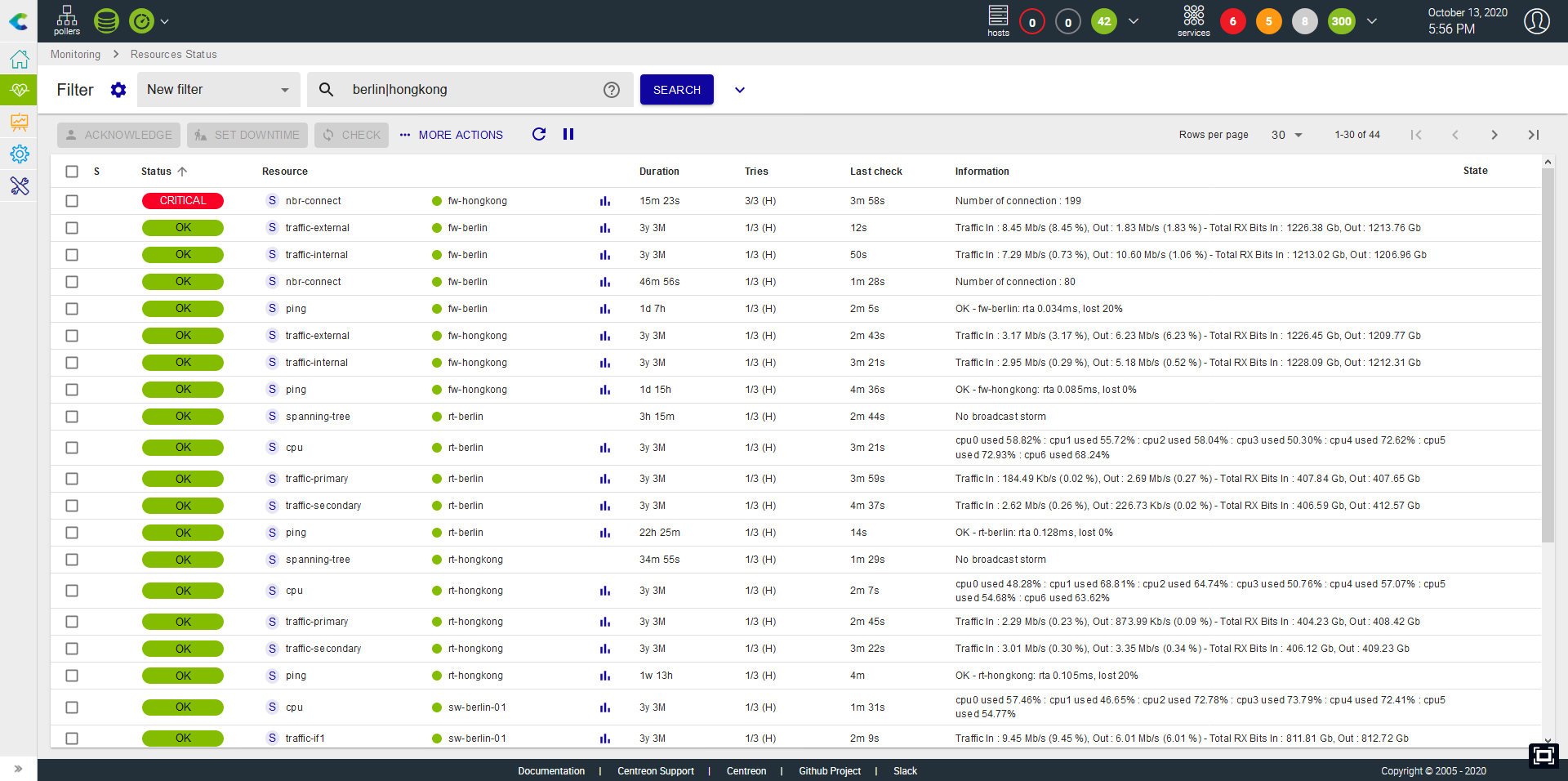The image size is (1568, 781).
Task: Expand the sidebar with double chevron
Action: click(x=18, y=769)
